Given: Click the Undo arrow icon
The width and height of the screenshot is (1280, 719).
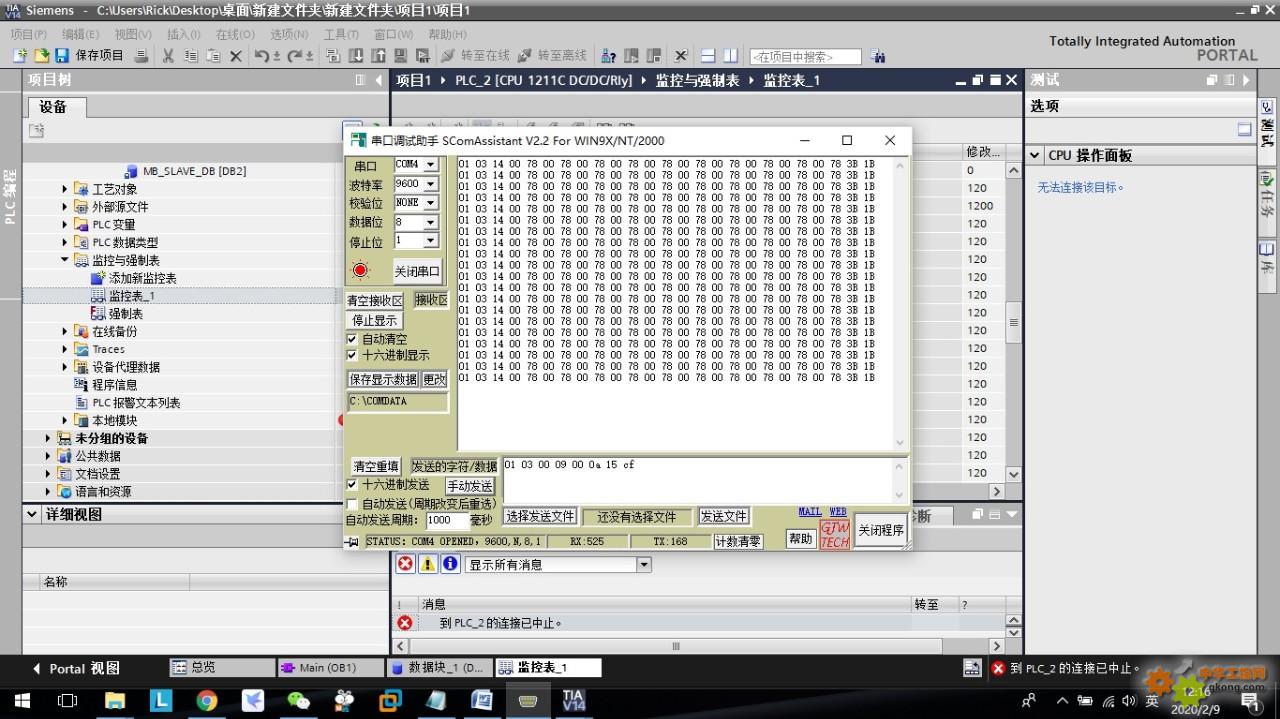Looking at the screenshot, I should tap(262, 56).
